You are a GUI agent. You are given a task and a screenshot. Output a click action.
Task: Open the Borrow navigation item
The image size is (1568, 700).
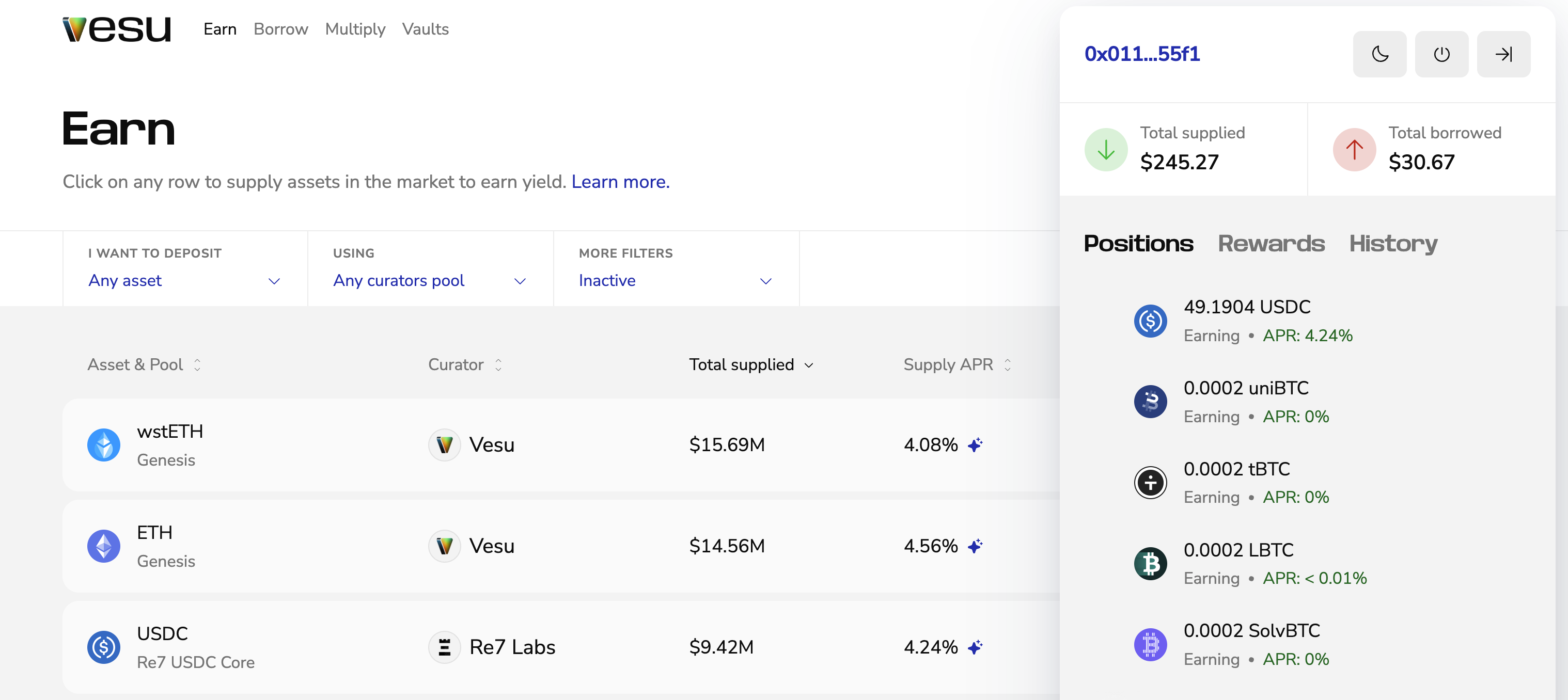[280, 29]
